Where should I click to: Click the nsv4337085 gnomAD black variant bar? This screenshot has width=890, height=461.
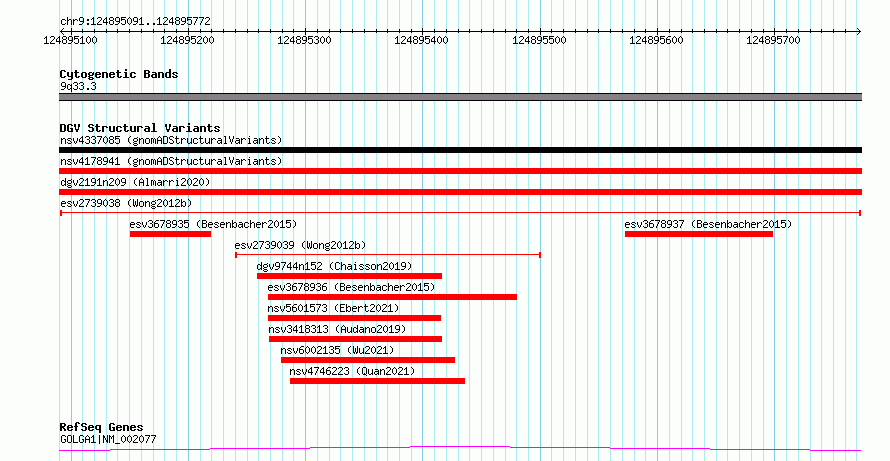tap(460, 150)
